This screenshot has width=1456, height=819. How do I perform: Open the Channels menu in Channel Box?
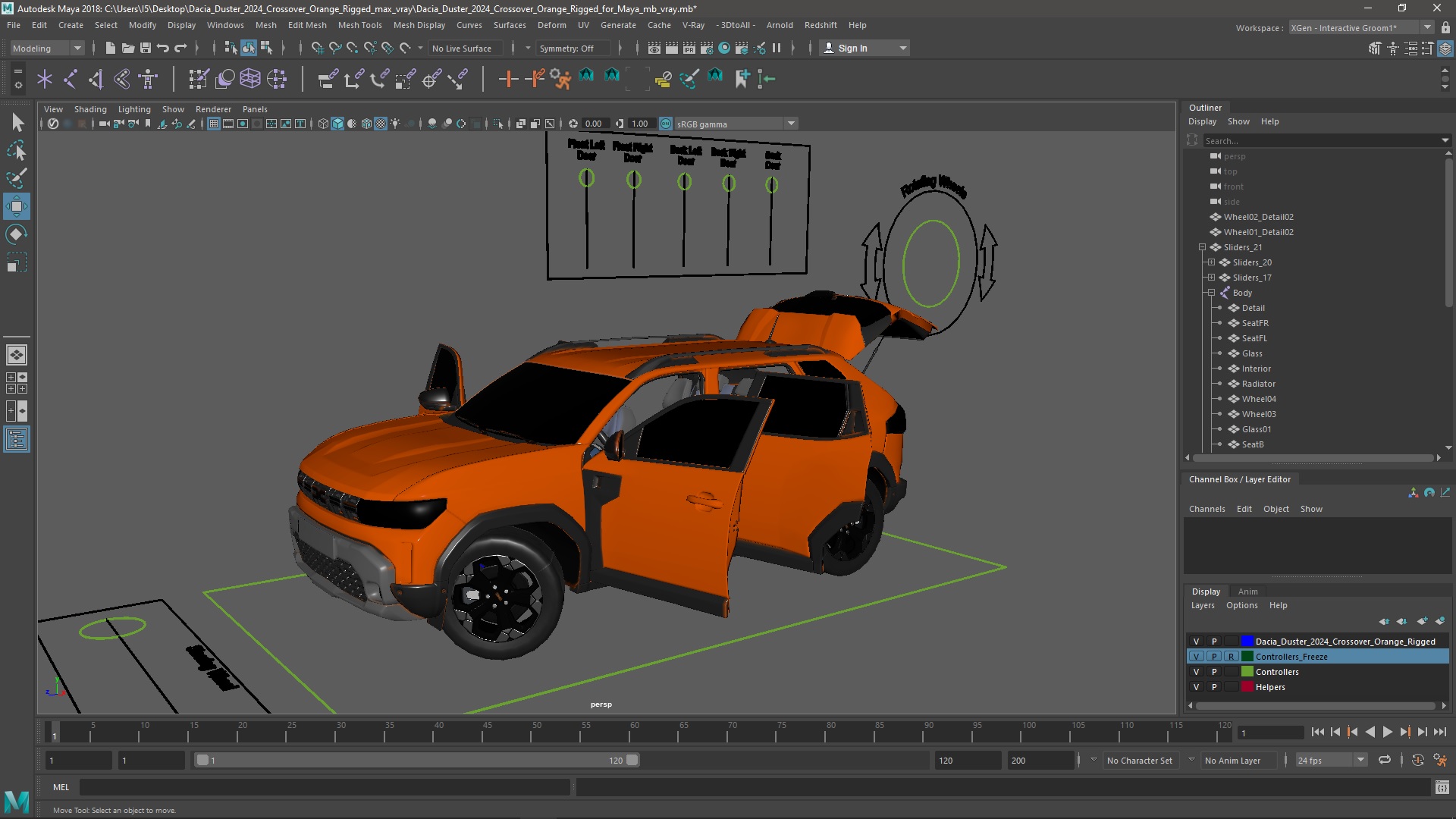1207,509
